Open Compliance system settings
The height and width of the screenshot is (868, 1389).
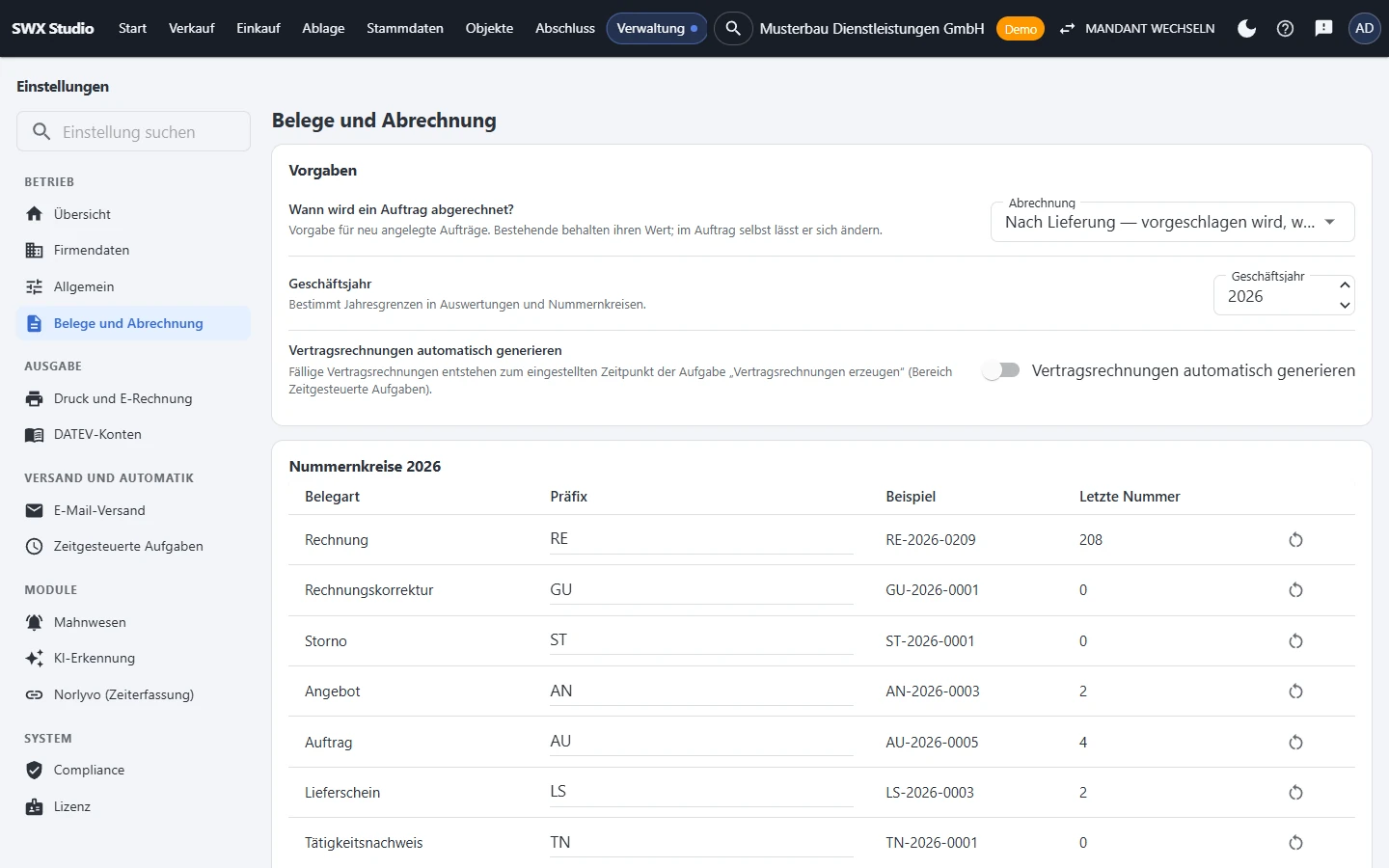[x=133, y=771]
